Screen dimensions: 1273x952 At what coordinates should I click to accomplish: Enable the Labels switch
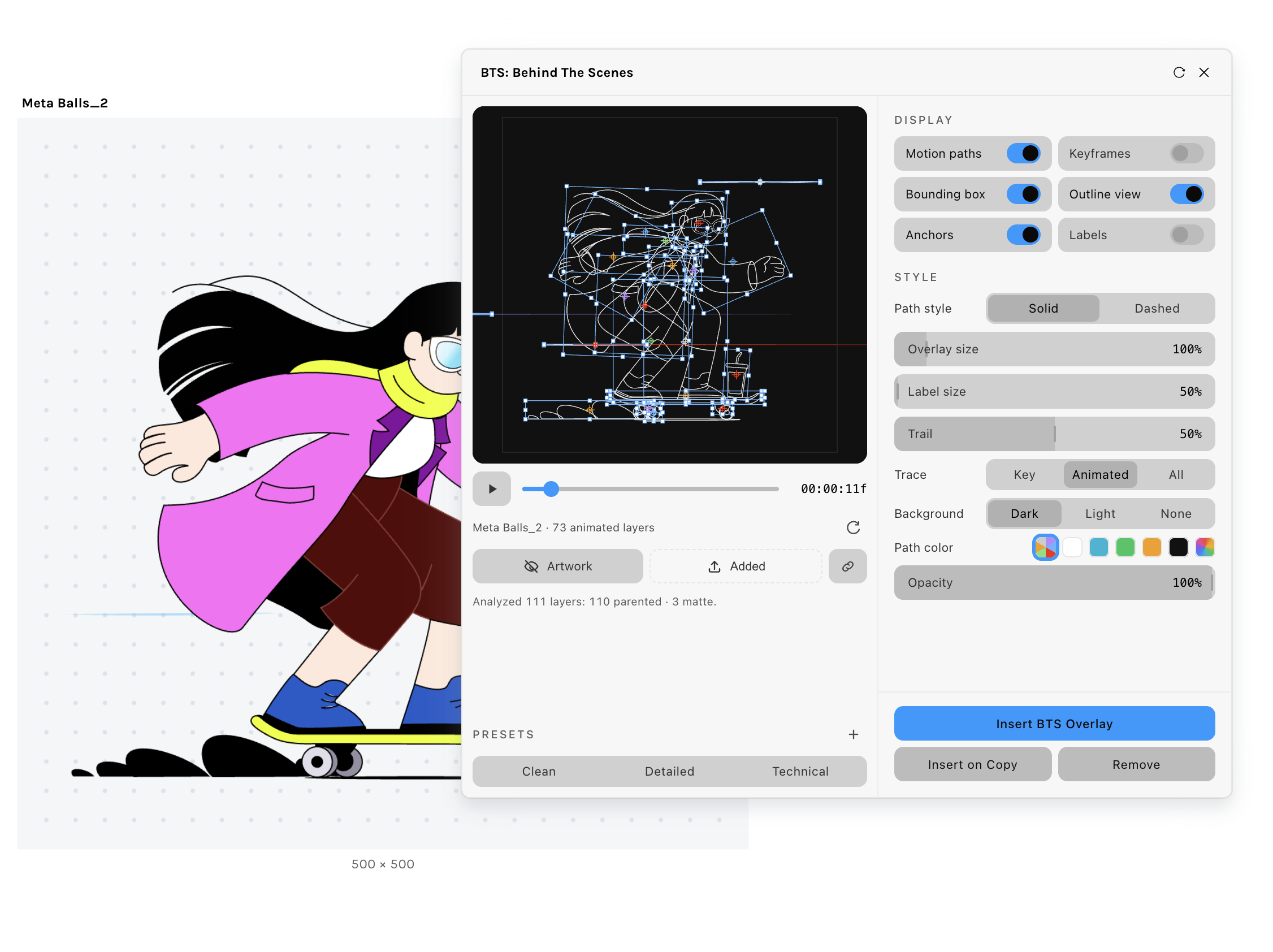pos(1187,235)
